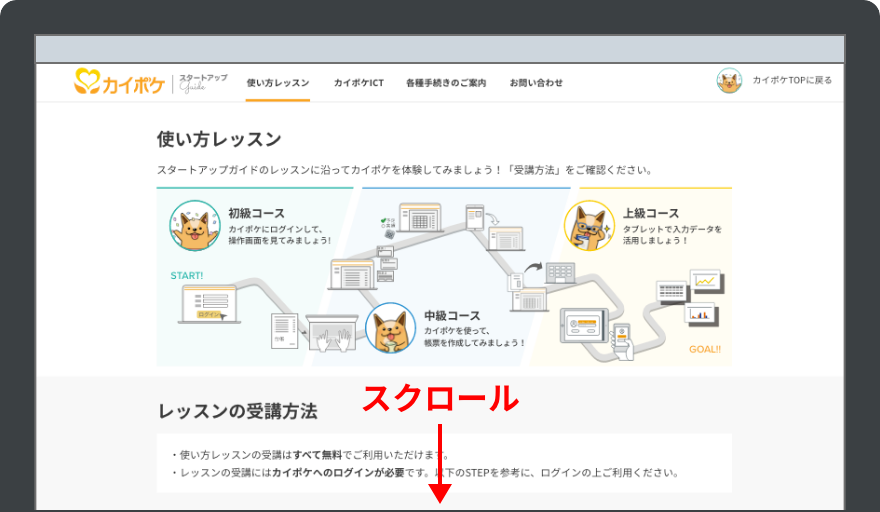Viewport: 880px width, 512px height.
Task: Click the browser address bar area
Action: coord(440,49)
